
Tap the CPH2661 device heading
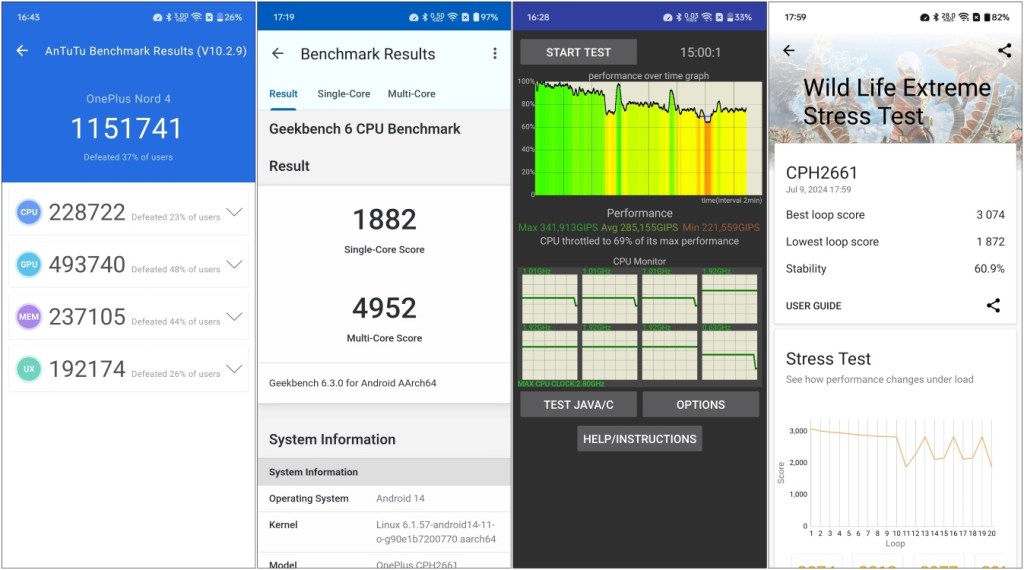[x=821, y=173]
